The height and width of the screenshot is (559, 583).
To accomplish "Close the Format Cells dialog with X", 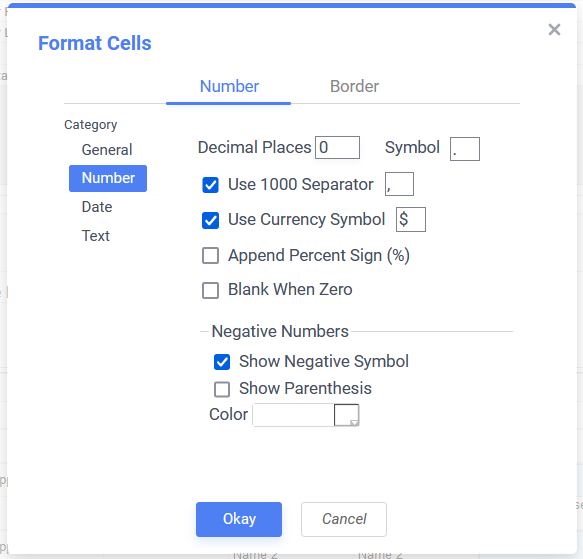I will coord(554,29).
